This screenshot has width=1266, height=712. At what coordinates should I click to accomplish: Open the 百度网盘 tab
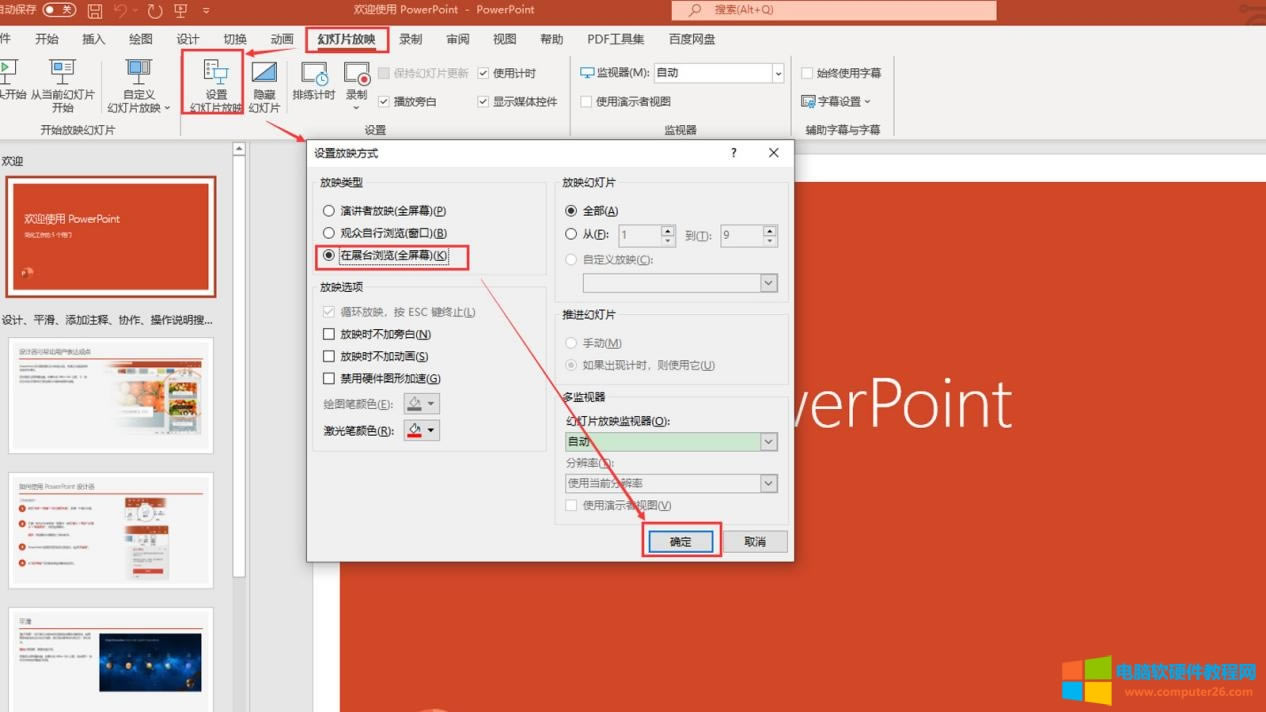point(692,39)
